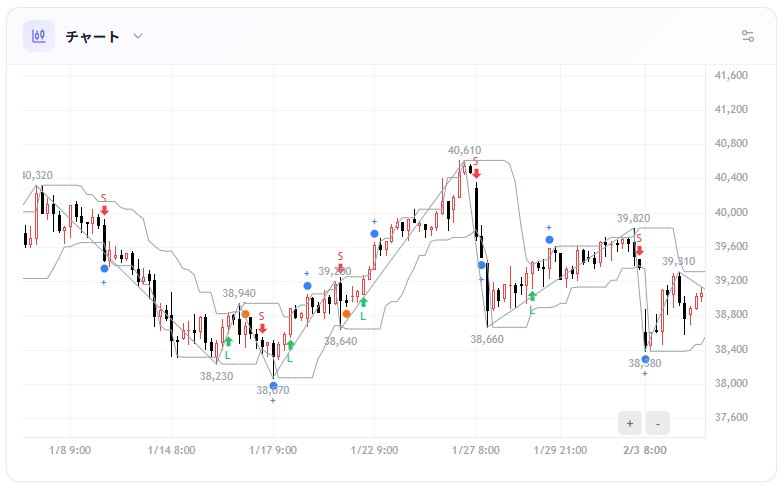Screen dimensions: 784x488
Task: Click the orange dot above the 38,640 label
Action: coord(346,314)
